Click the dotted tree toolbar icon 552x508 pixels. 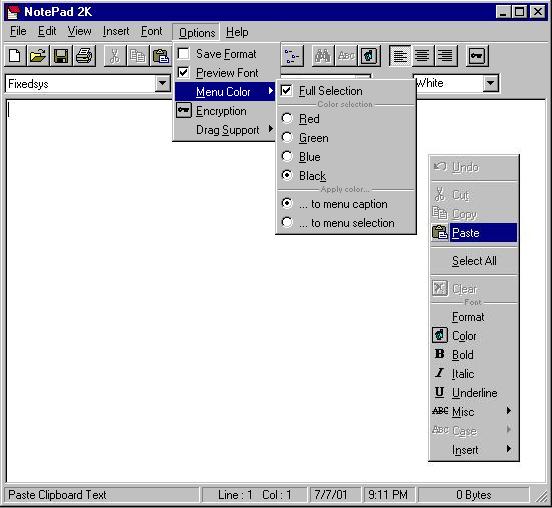(292, 56)
